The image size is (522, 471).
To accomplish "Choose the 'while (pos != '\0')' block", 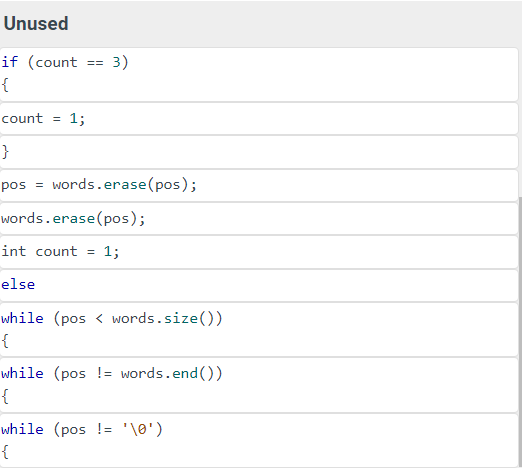I will coord(259,441).
